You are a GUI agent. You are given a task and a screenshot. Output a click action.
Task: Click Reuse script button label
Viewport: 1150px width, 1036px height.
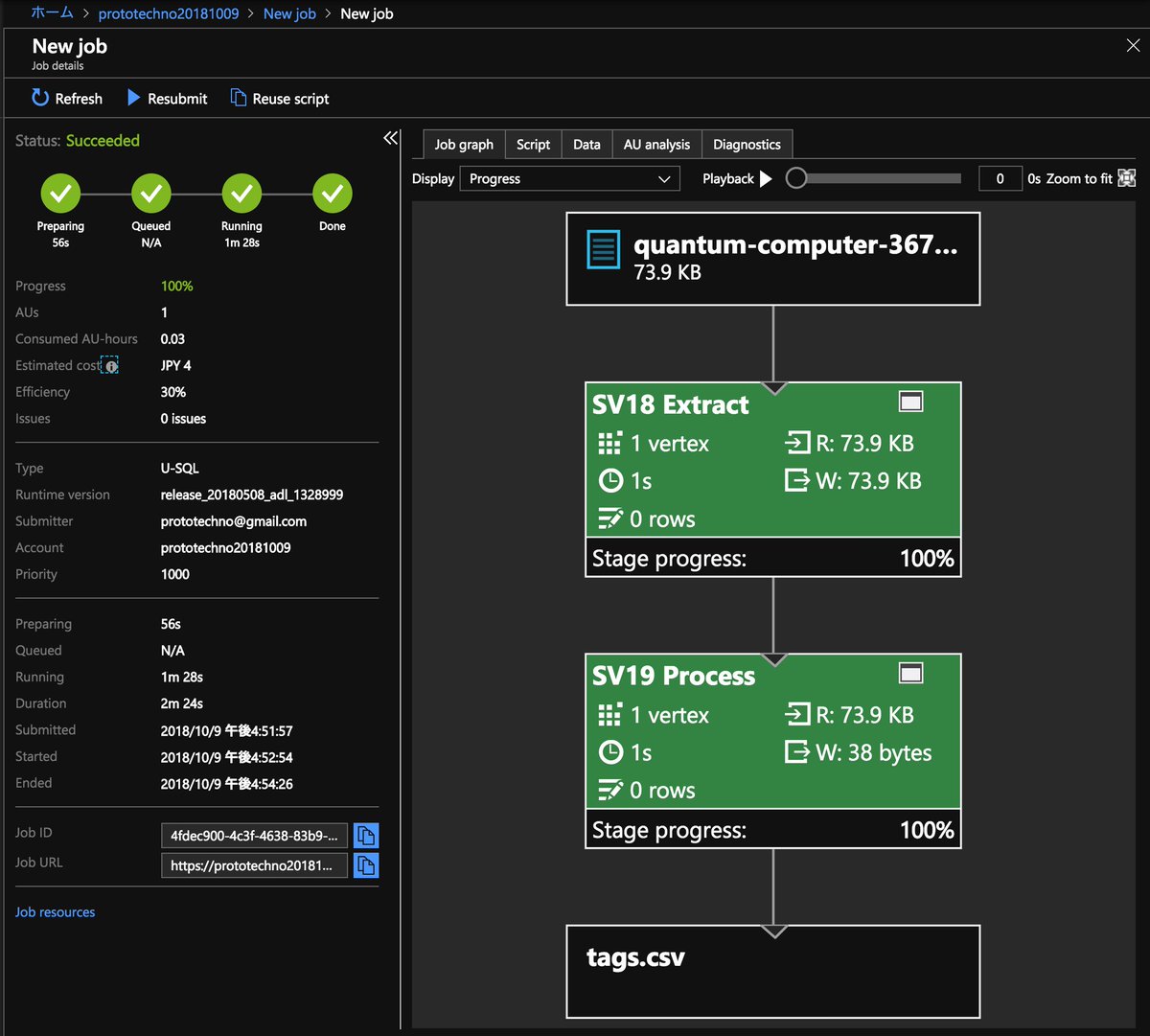click(x=290, y=99)
